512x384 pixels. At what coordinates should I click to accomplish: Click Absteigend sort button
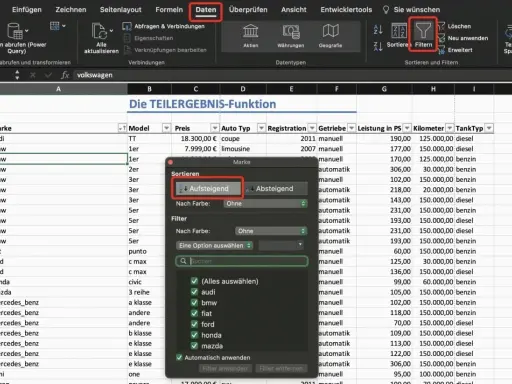(275, 189)
